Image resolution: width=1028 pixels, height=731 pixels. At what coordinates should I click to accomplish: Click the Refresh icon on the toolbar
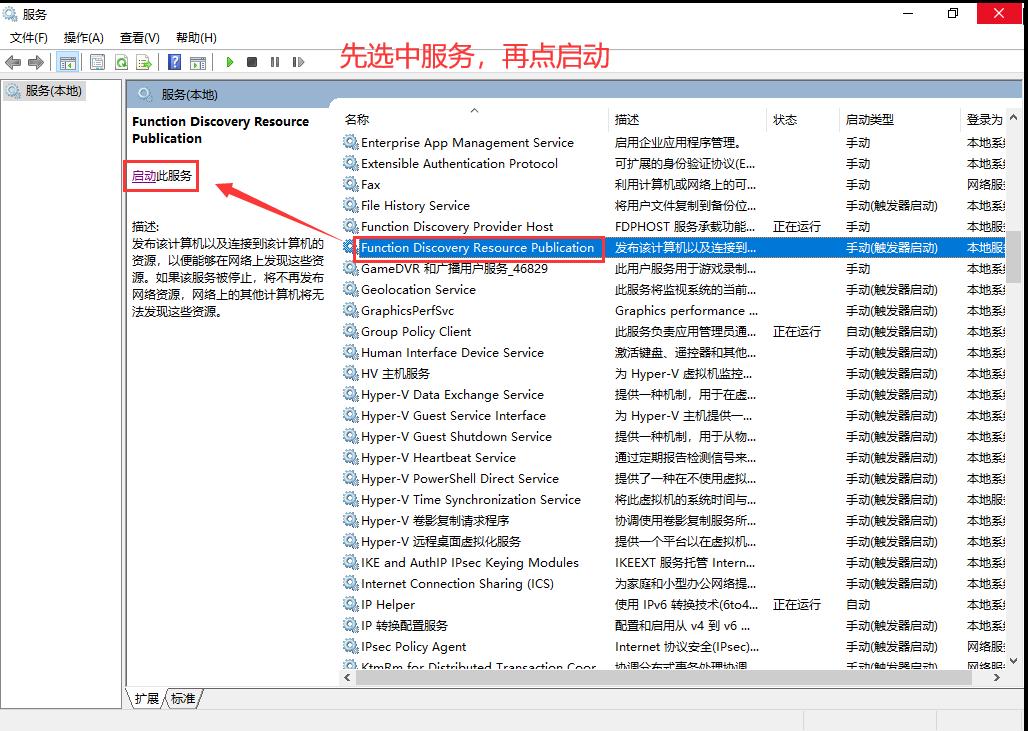click(123, 62)
